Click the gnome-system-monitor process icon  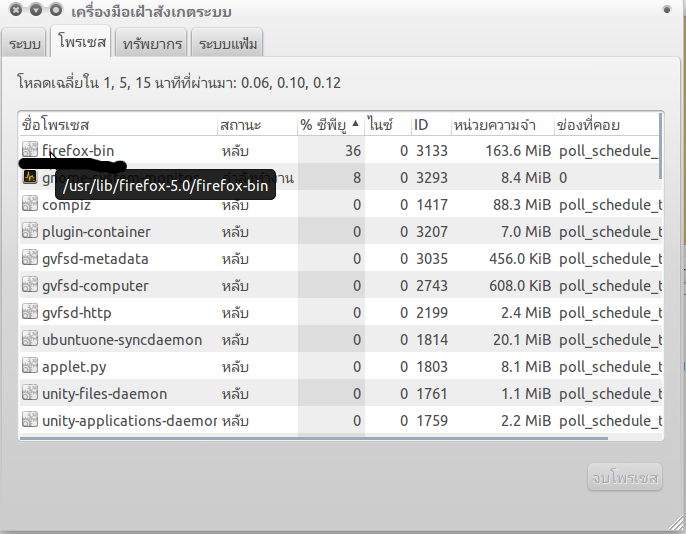tap(30, 177)
